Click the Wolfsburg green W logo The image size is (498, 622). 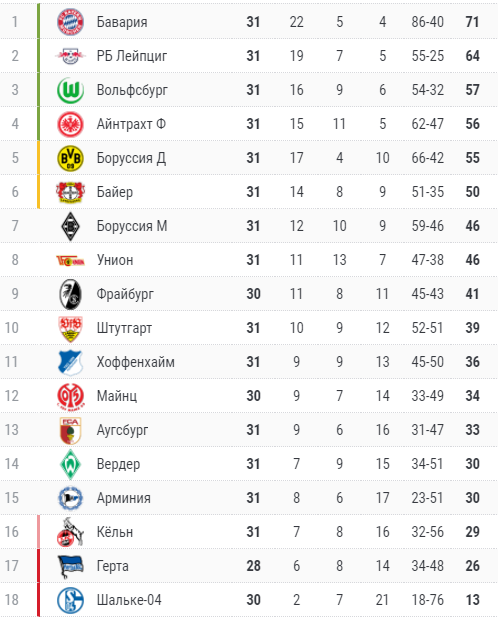tap(70, 90)
